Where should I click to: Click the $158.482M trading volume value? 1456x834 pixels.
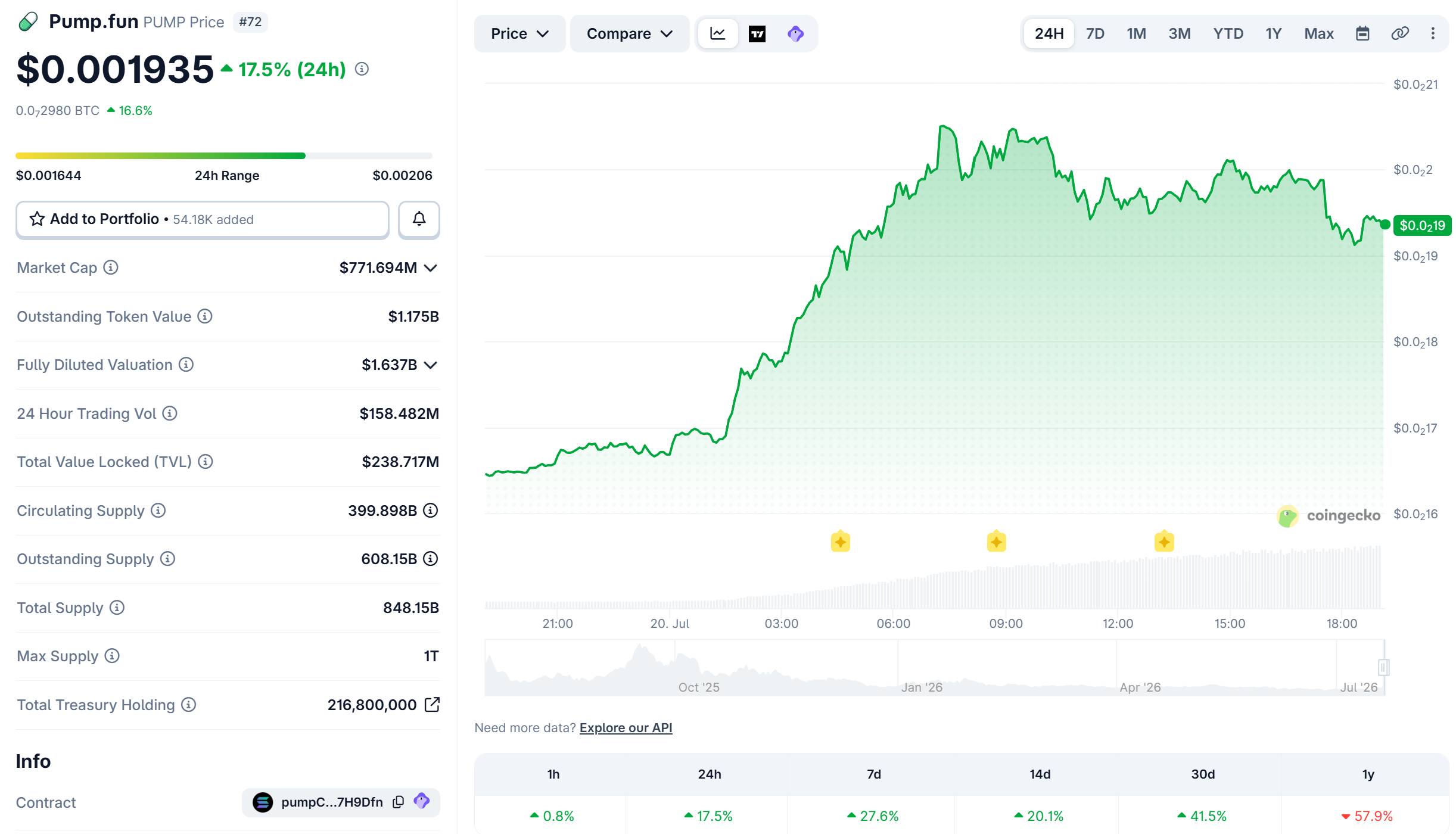tap(399, 413)
